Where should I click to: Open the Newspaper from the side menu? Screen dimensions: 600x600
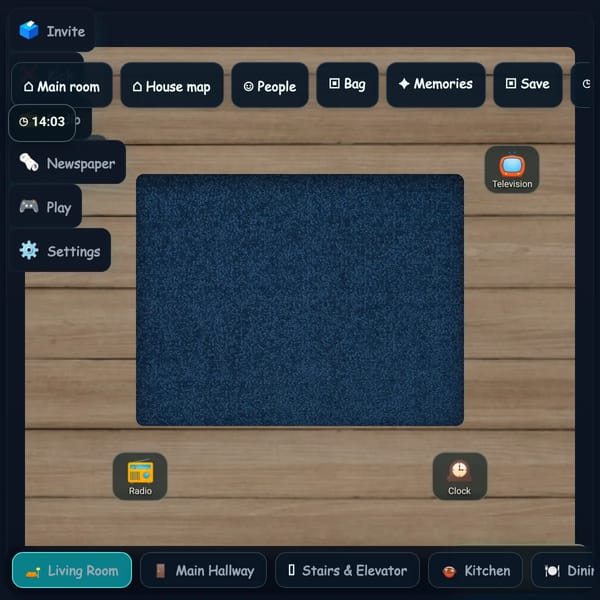click(67, 163)
